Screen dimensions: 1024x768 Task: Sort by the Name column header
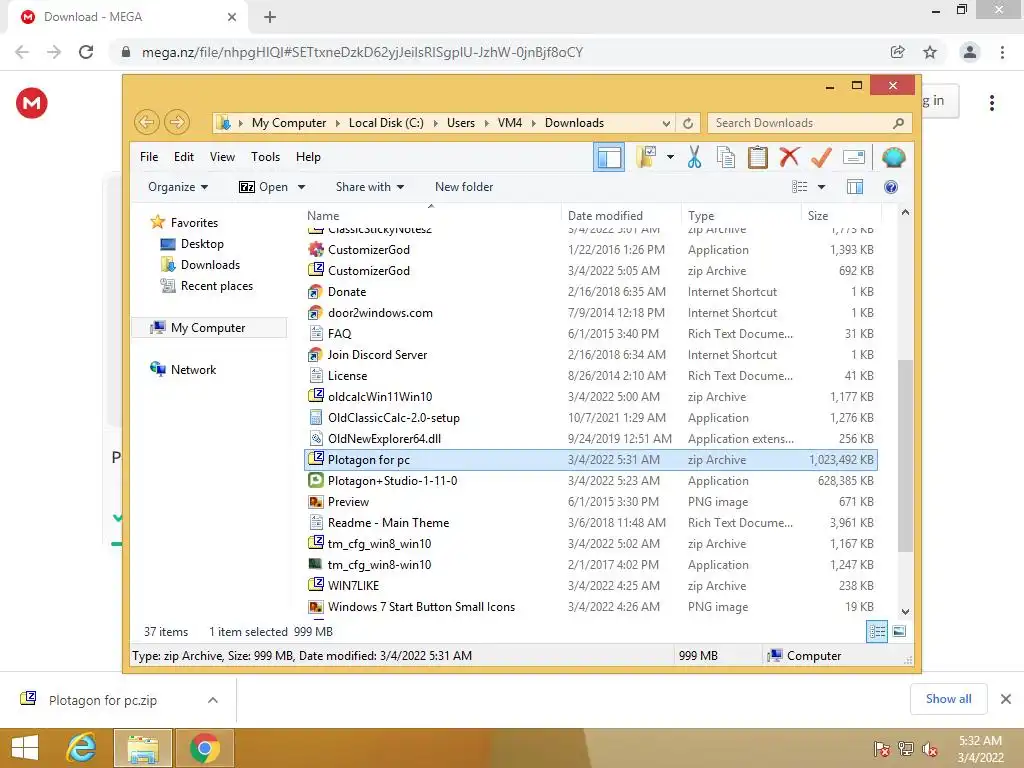pyautogui.click(x=431, y=216)
